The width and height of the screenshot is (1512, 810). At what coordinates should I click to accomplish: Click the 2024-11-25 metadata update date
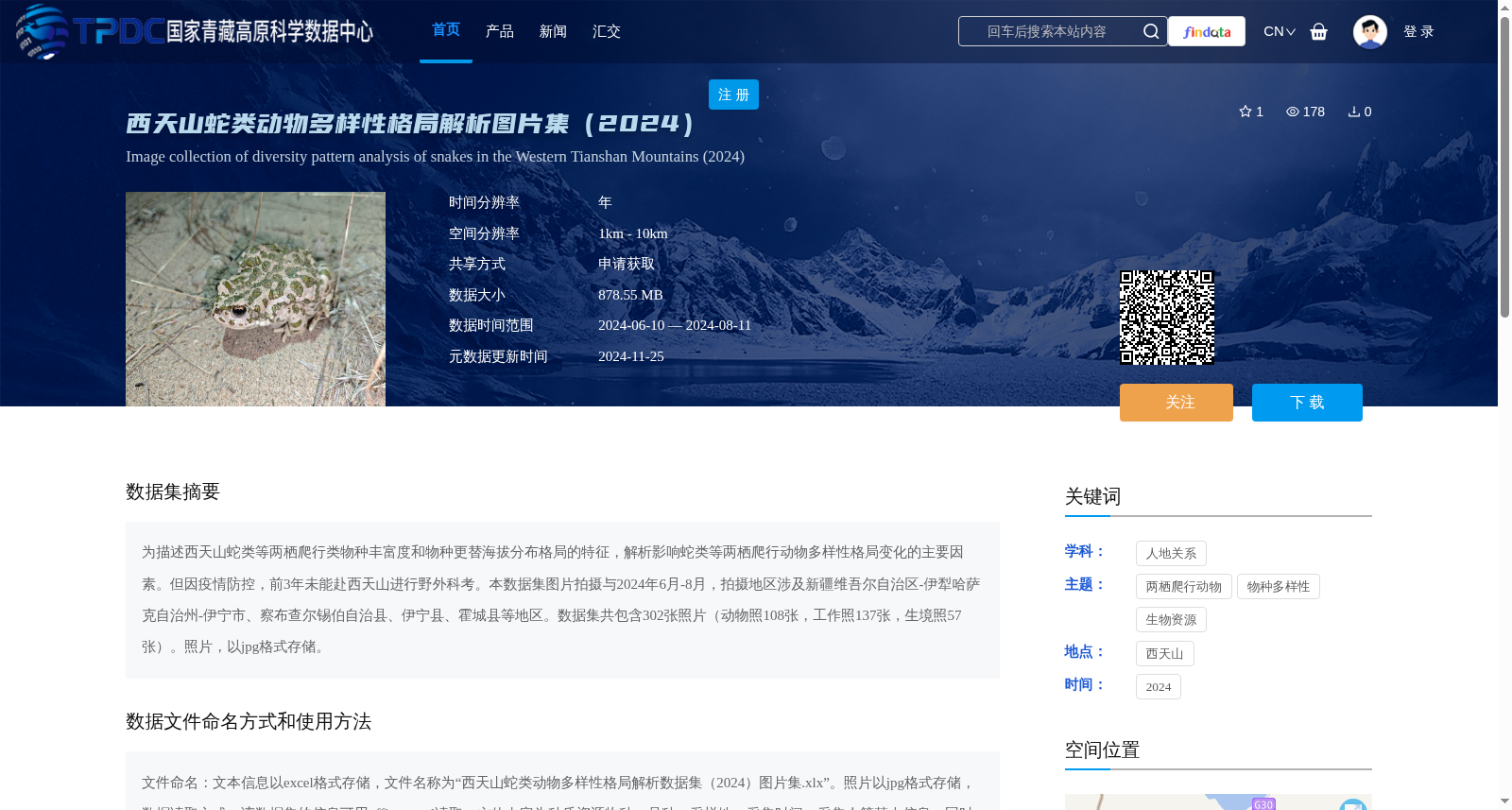point(631,356)
